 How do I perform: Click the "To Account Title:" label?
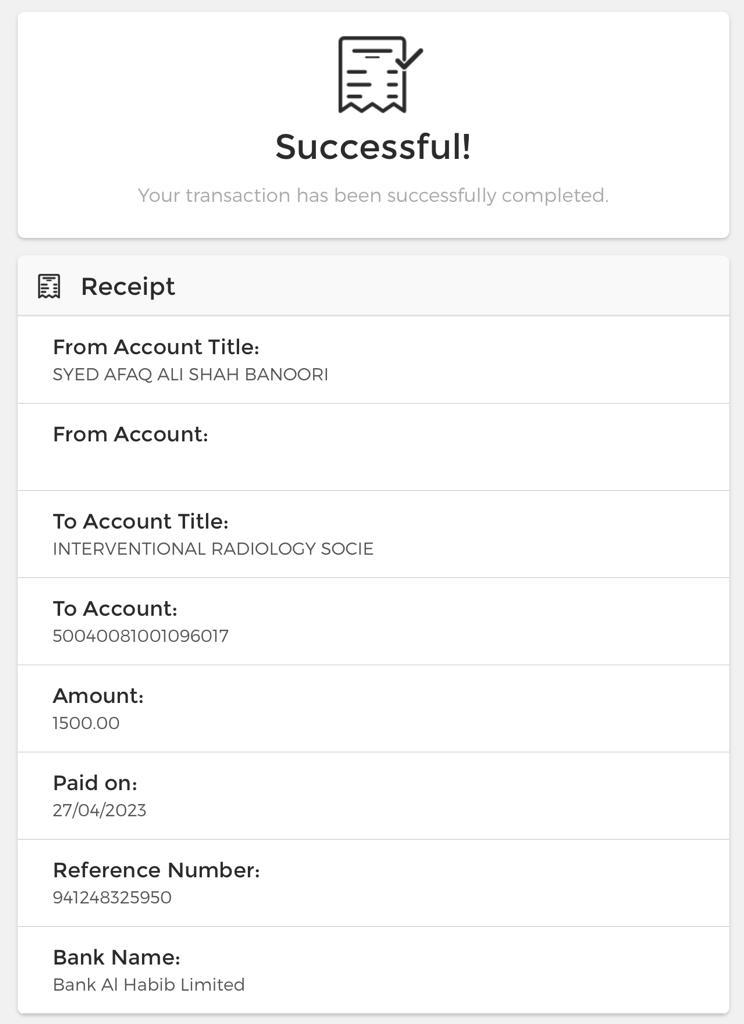(141, 521)
